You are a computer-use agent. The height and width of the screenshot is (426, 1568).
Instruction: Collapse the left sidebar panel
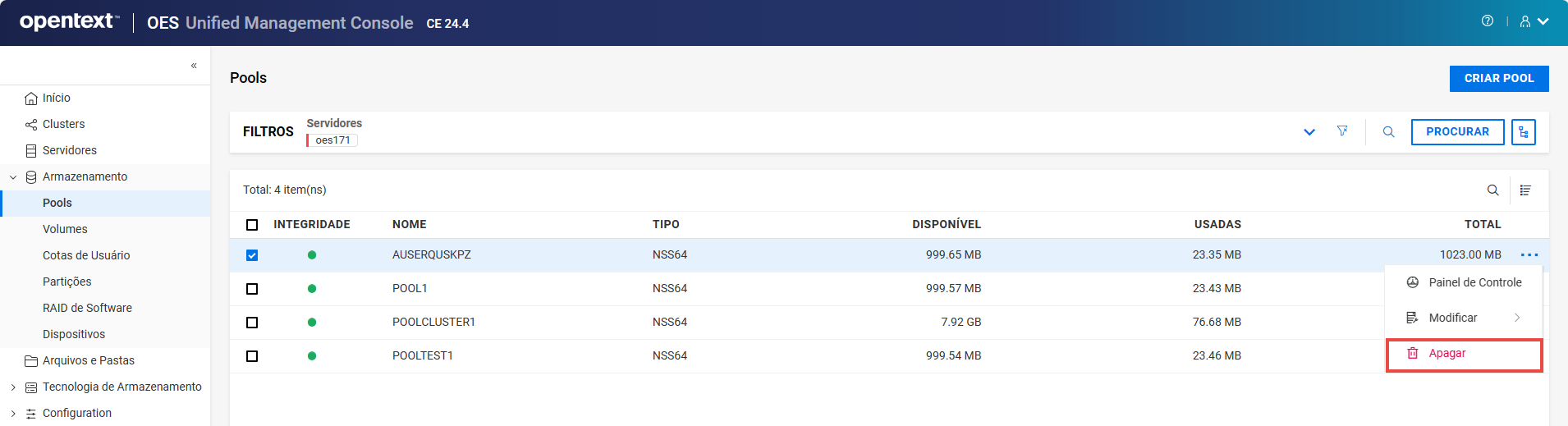pos(194,66)
